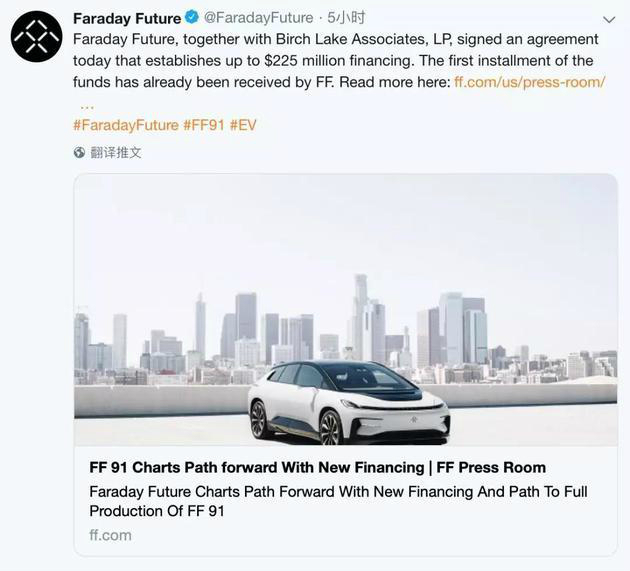Expand the truncated link ellipsis
Image resolution: width=630 pixels, height=571 pixels.
[x=87, y=107]
